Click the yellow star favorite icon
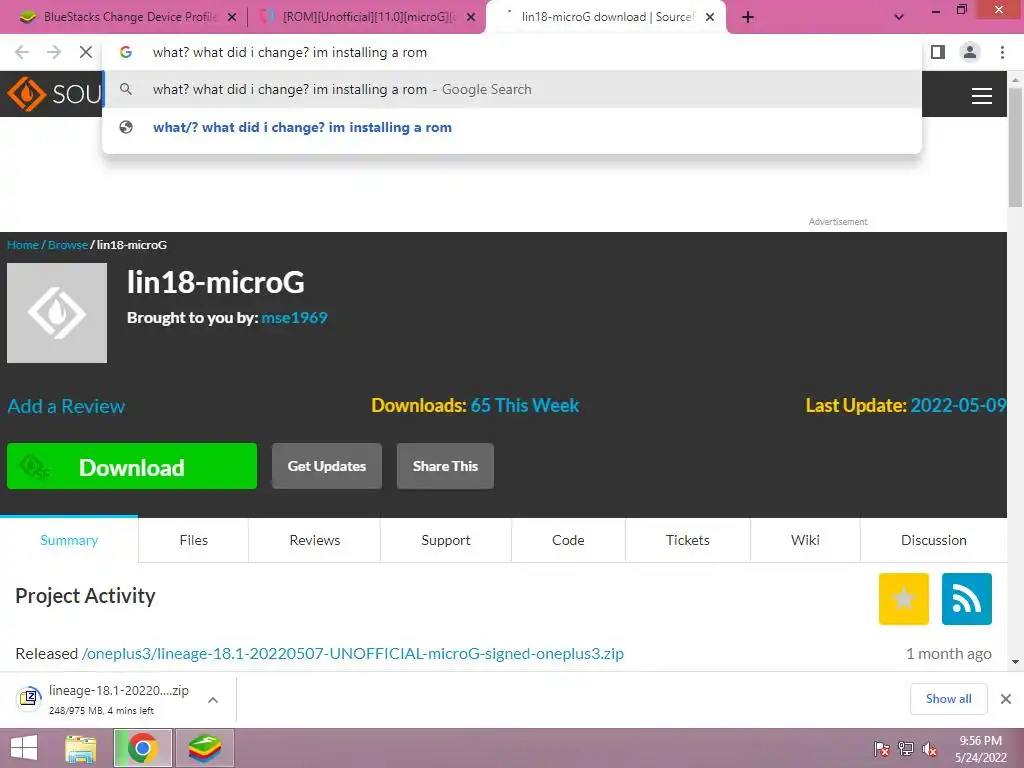 904,599
